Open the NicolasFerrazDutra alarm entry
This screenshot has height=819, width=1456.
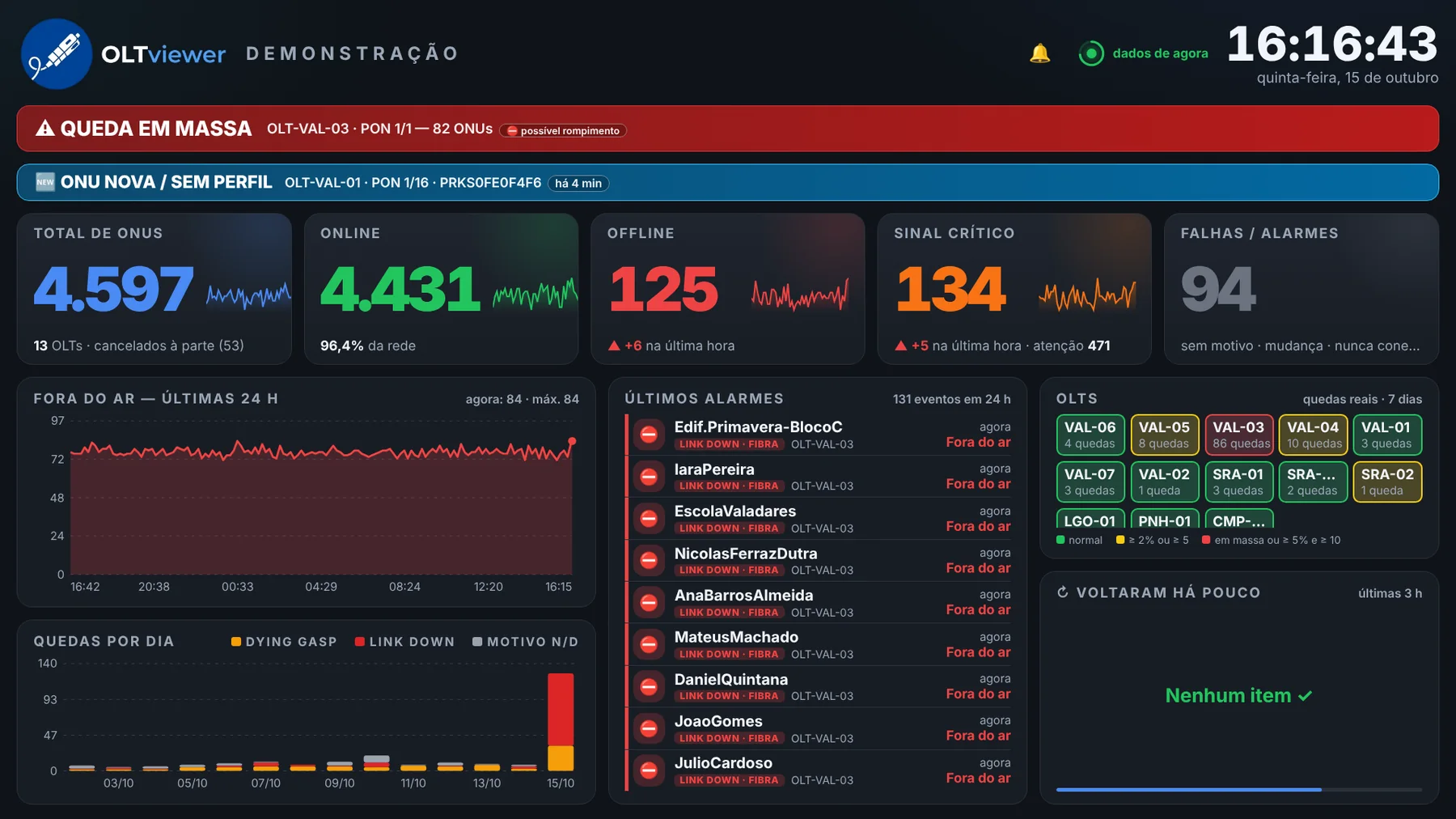click(x=819, y=560)
